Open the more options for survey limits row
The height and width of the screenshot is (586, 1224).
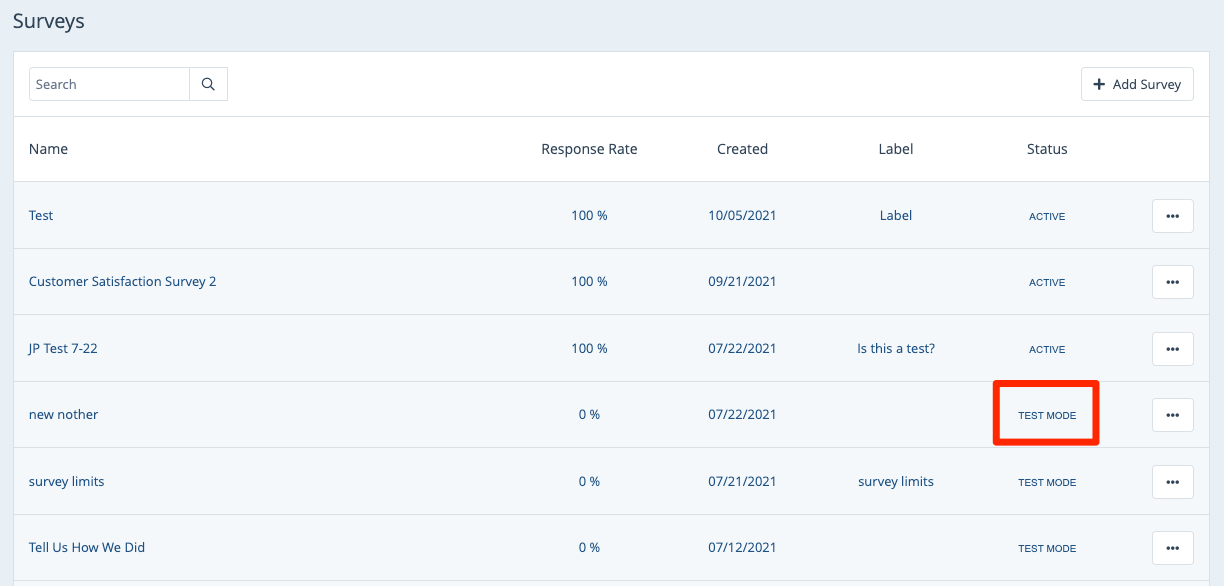pyautogui.click(x=1172, y=482)
